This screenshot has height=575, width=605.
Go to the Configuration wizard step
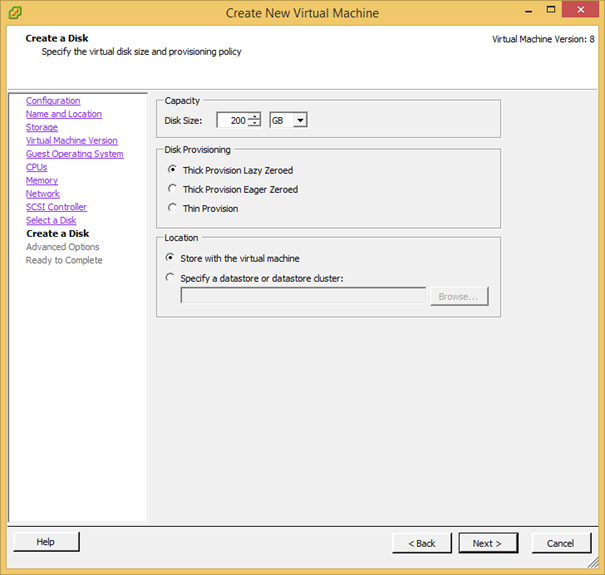pos(53,101)
